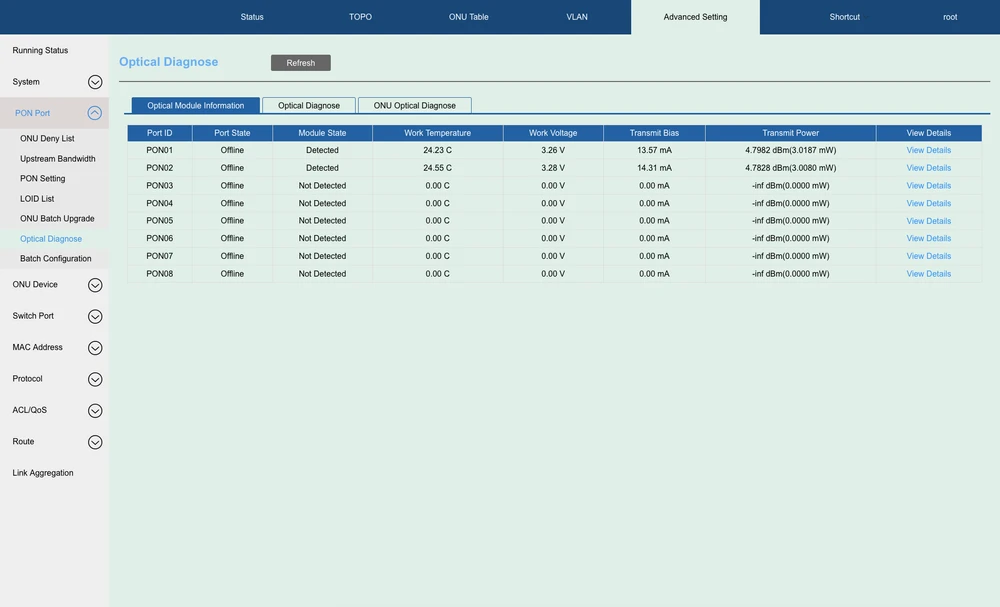Expand the Route section chevron
The width and height of the screenshot is (1000, 607).
[x=95, y=442]
